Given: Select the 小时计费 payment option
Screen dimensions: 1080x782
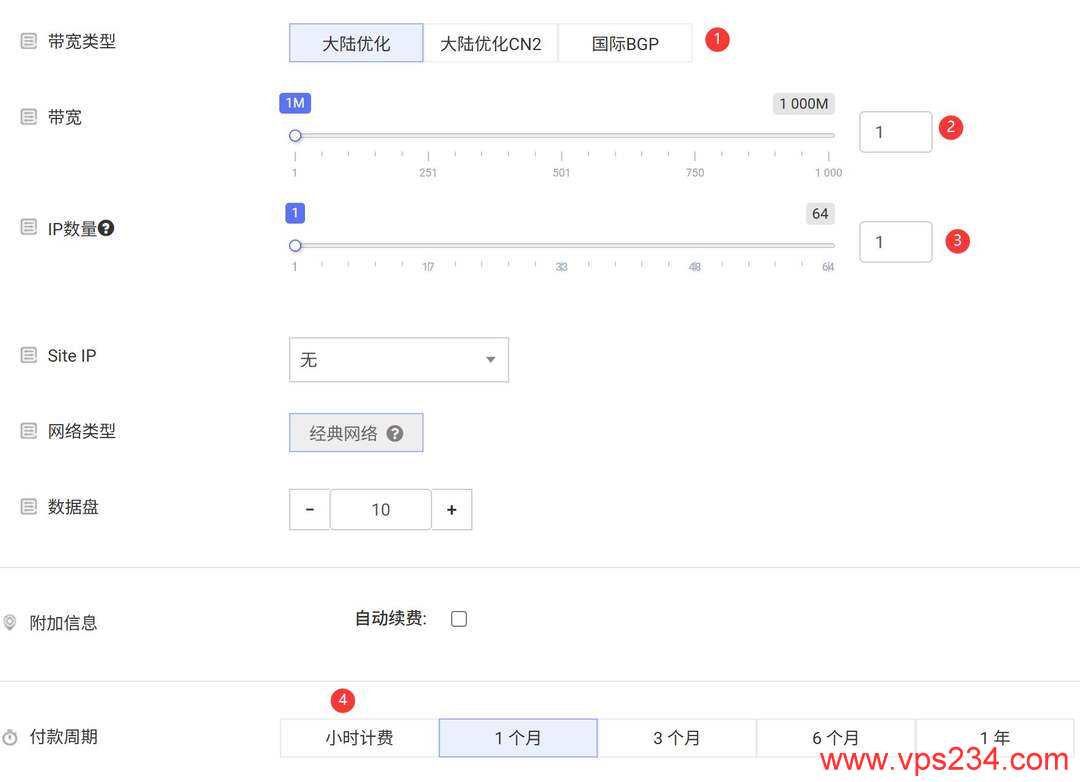Looking at the screenshot, I should (x=358, y=737).
